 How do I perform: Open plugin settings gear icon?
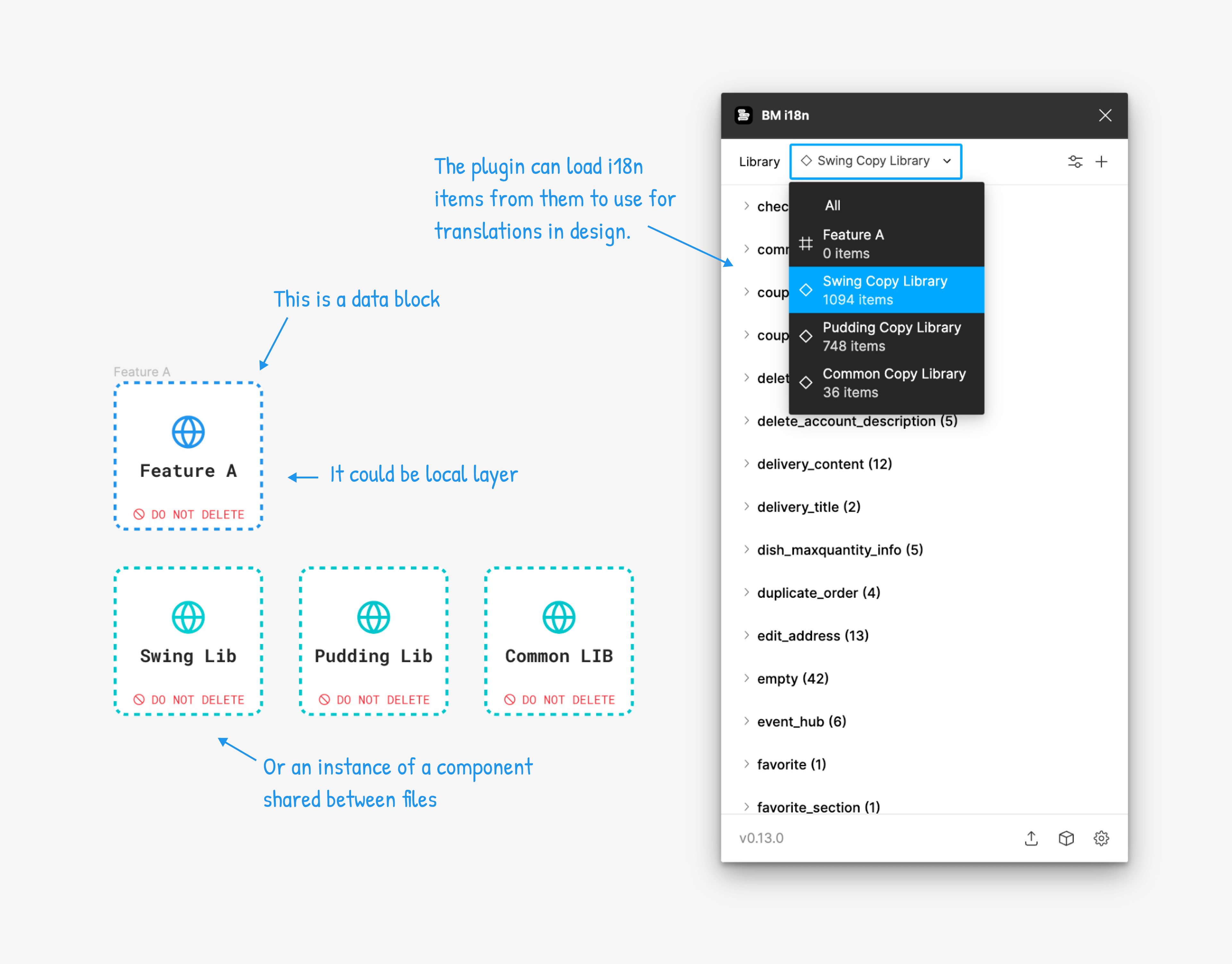[x=1101, y=838]
